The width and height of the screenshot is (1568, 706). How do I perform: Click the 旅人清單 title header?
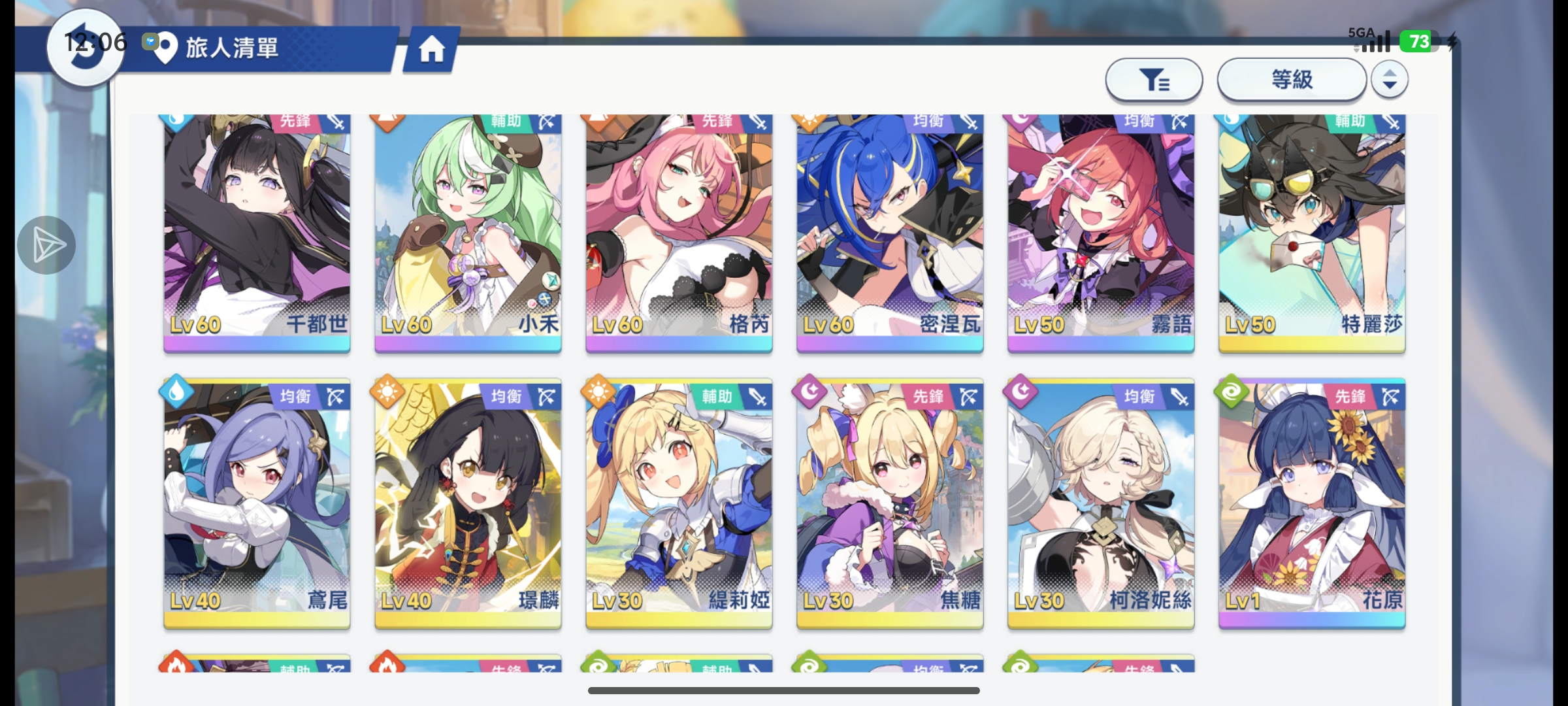[232, 48]
